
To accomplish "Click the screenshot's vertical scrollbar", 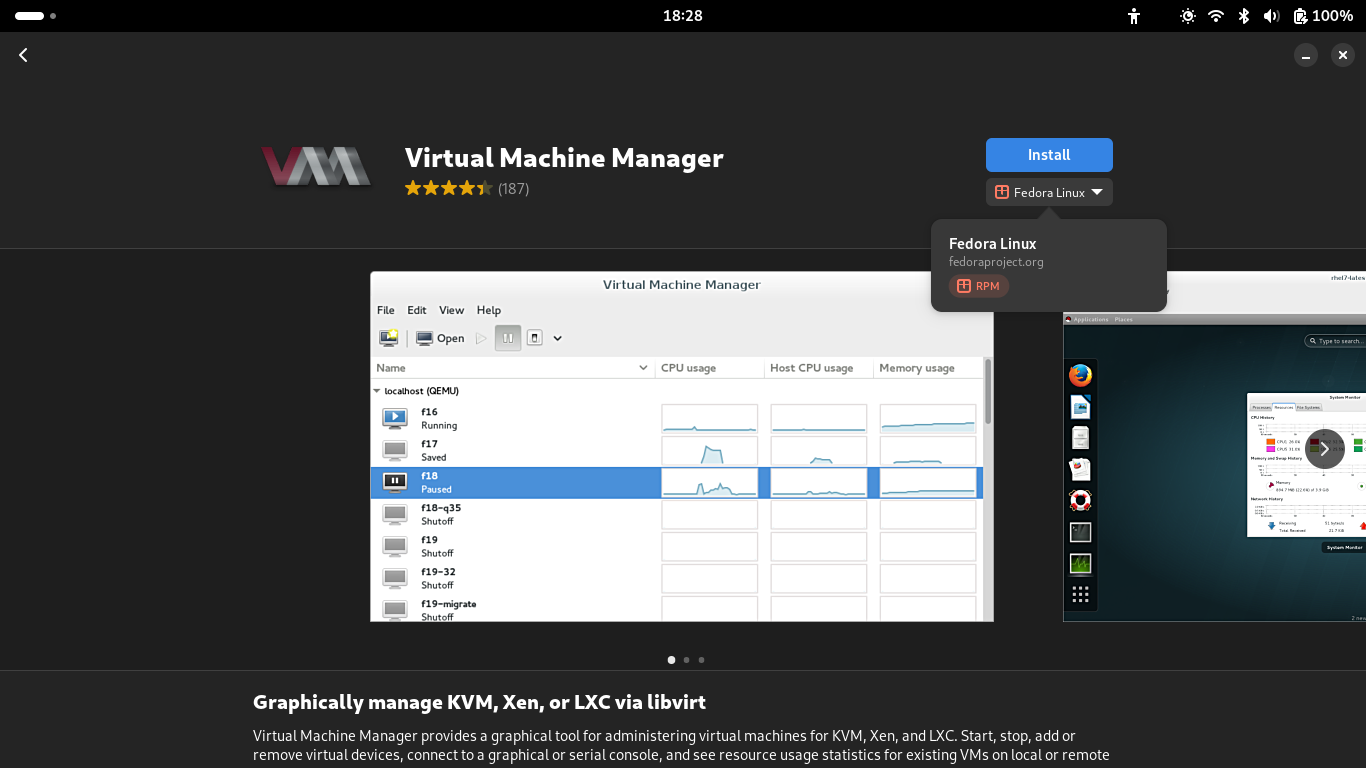I will coord(989,392).
